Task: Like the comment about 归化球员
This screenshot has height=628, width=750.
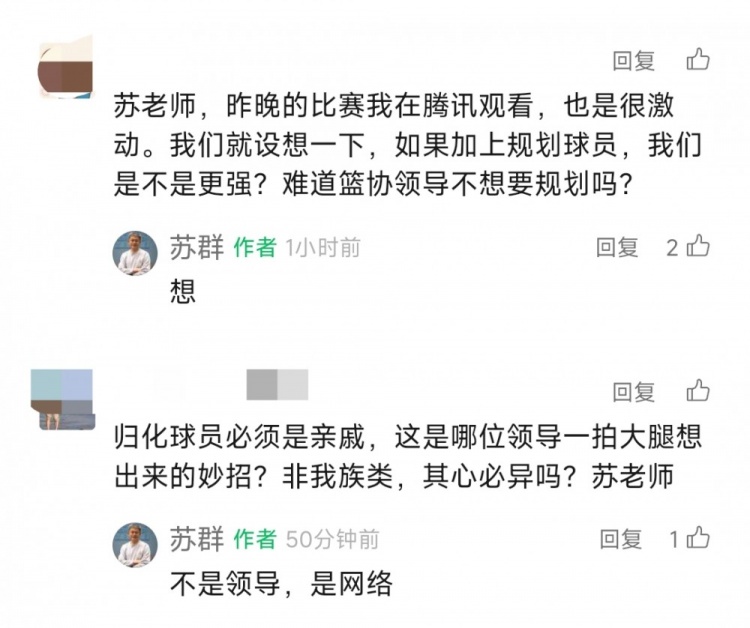Action: (698, 390)
